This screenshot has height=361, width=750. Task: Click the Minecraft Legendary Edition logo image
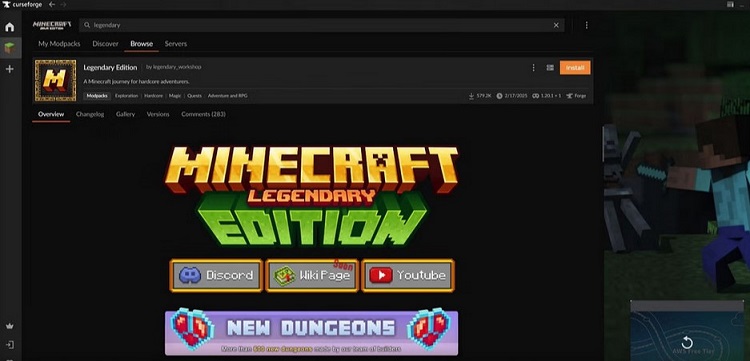click(x=311, y=197)
